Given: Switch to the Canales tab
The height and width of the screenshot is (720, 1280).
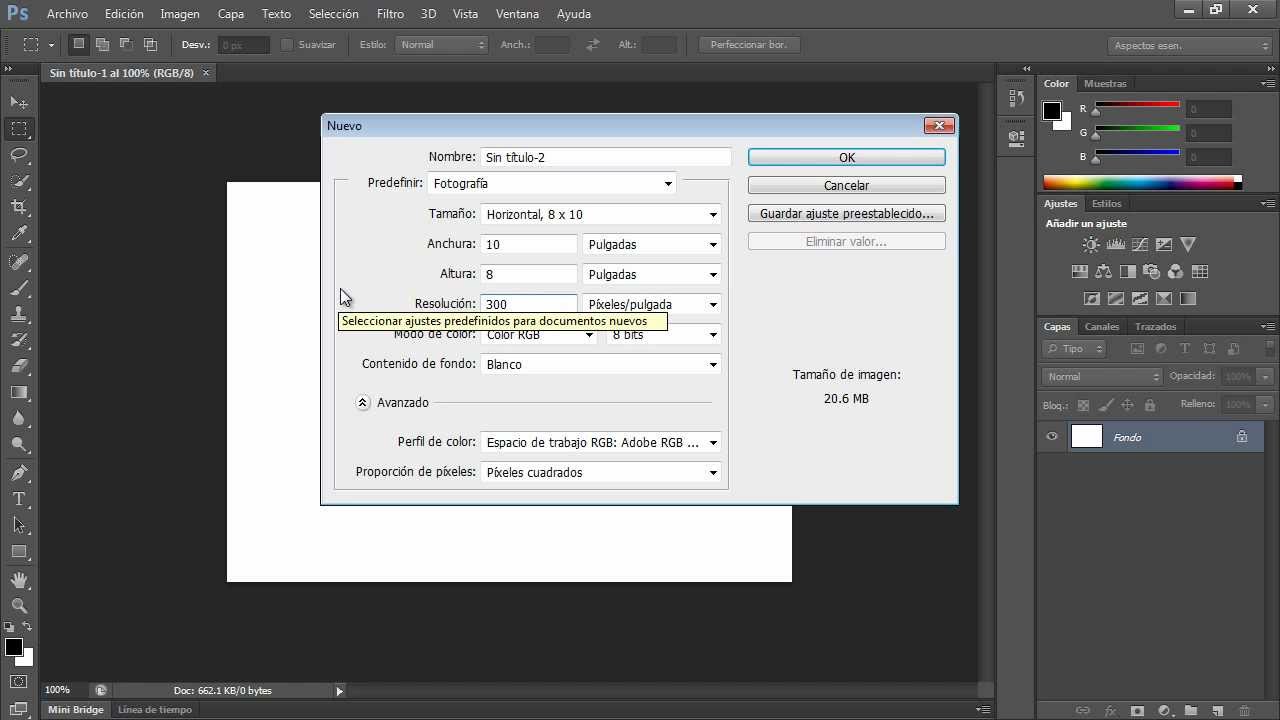Looking at the screenshot, I should tap(1102, 326).
